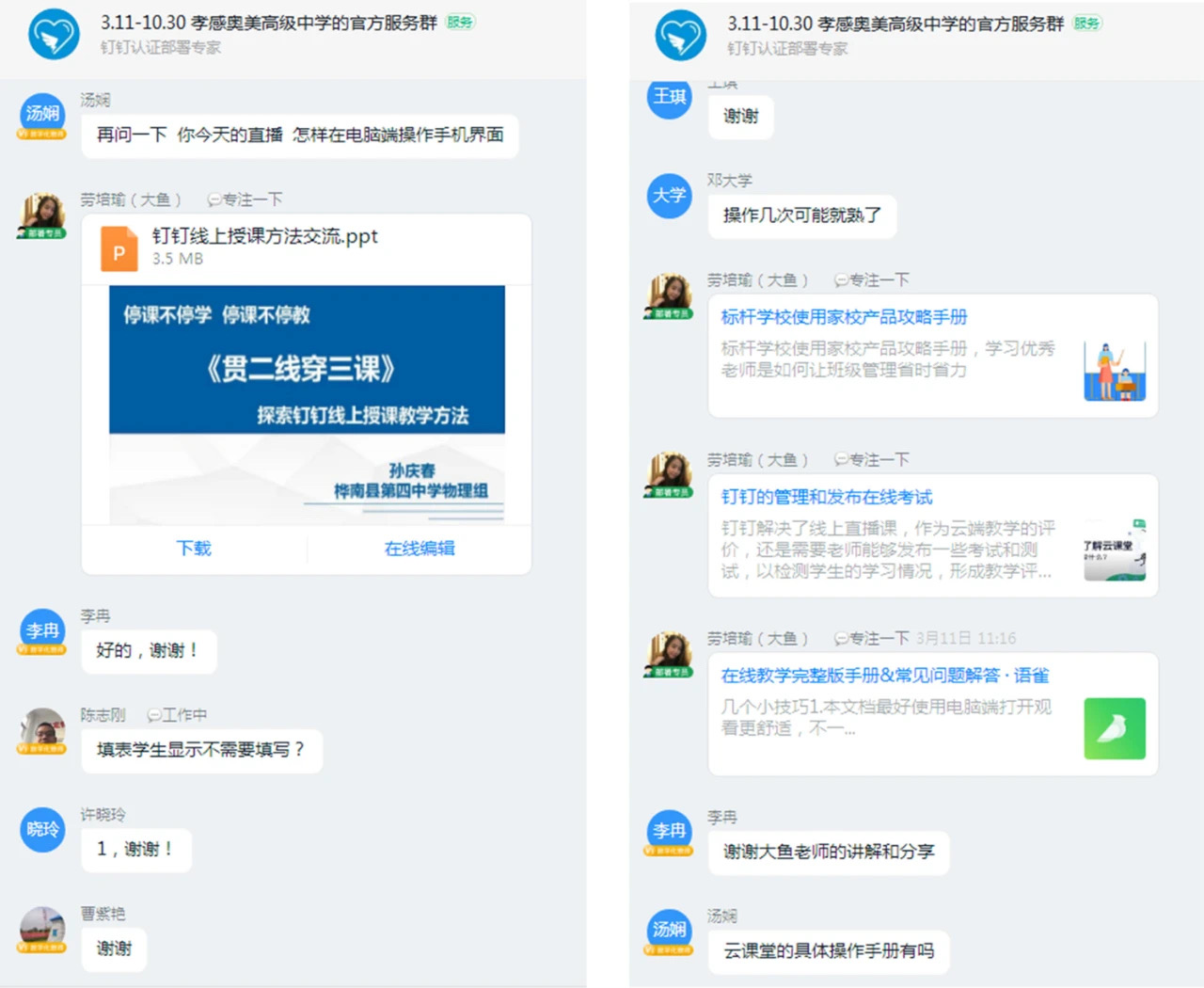1204x988 pixels.
Task: Open 汤娴's avatar beside 云课堂 question
Action: [x=670, y=931]
